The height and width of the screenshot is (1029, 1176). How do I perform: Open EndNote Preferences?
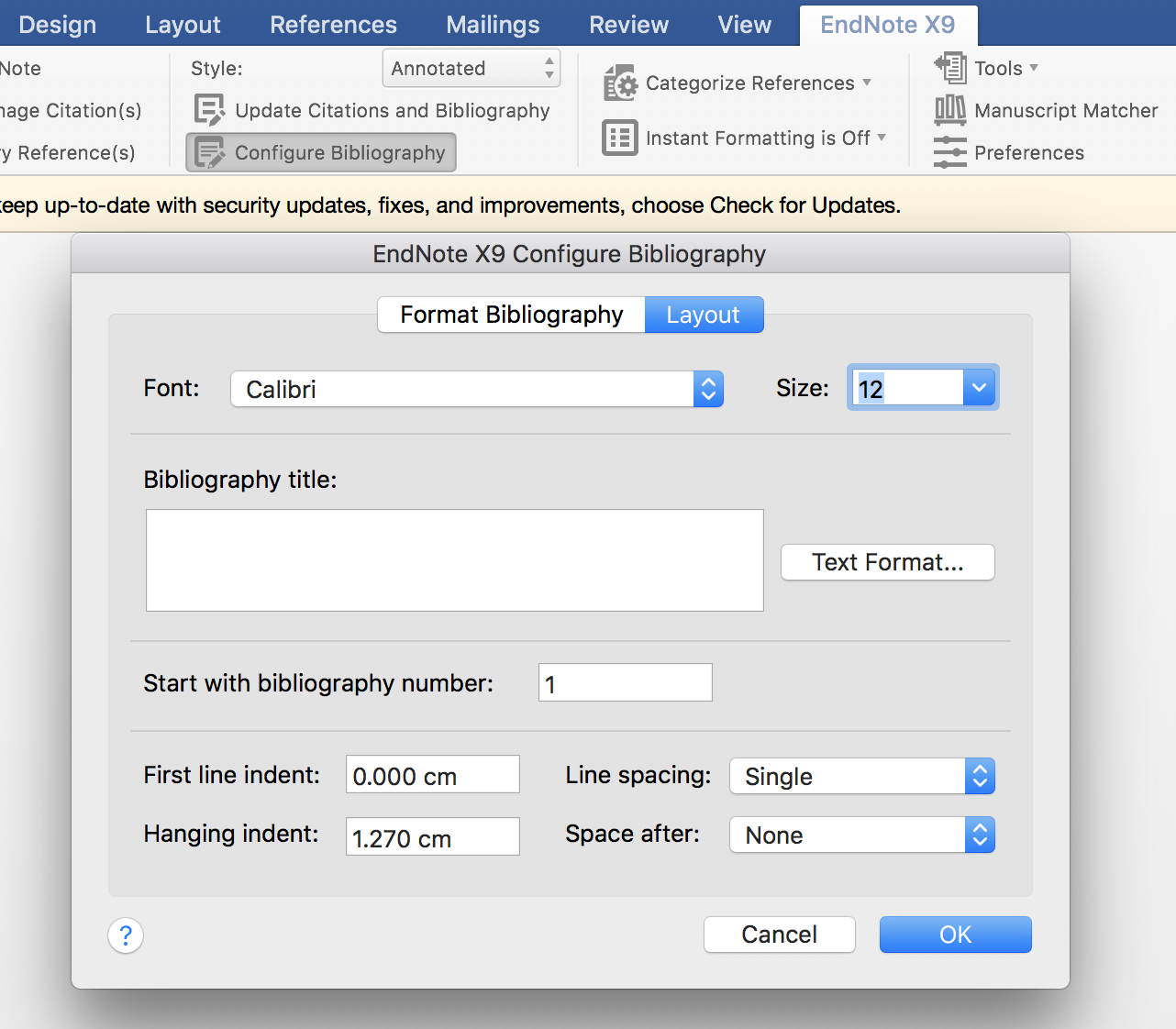coord(949,152)
